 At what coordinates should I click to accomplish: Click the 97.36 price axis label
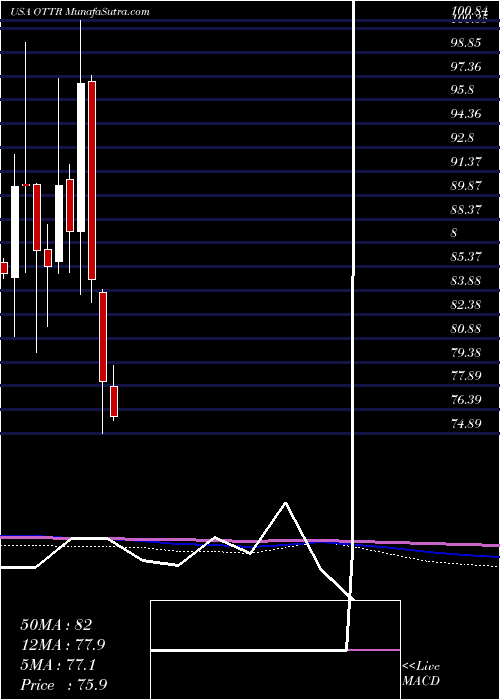click(x=466, y=67)
